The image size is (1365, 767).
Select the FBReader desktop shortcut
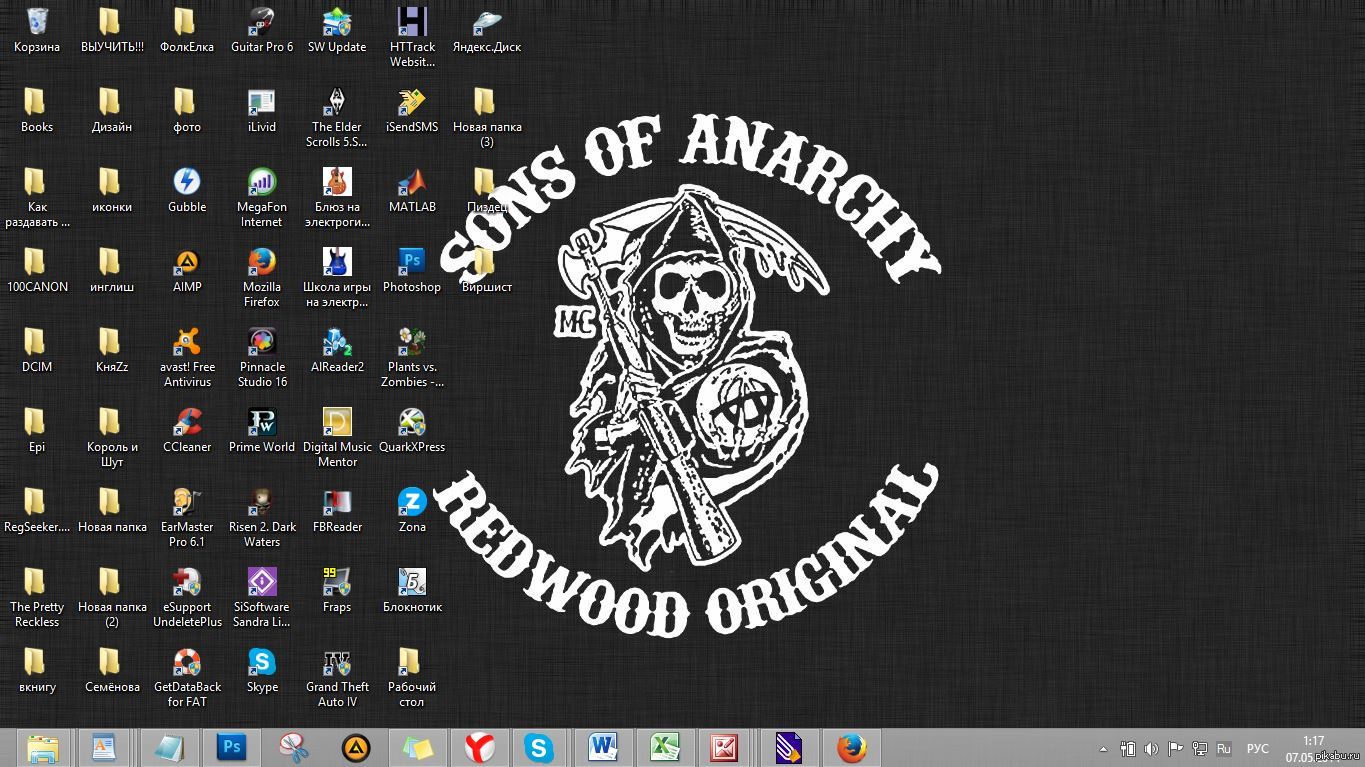coord(337,510)
